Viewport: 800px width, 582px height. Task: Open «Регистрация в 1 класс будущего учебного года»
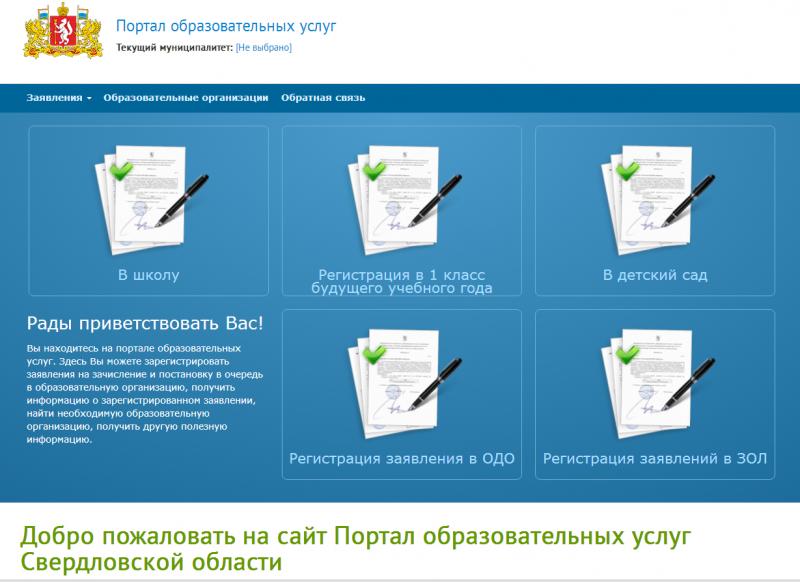[x=402, y=281]
